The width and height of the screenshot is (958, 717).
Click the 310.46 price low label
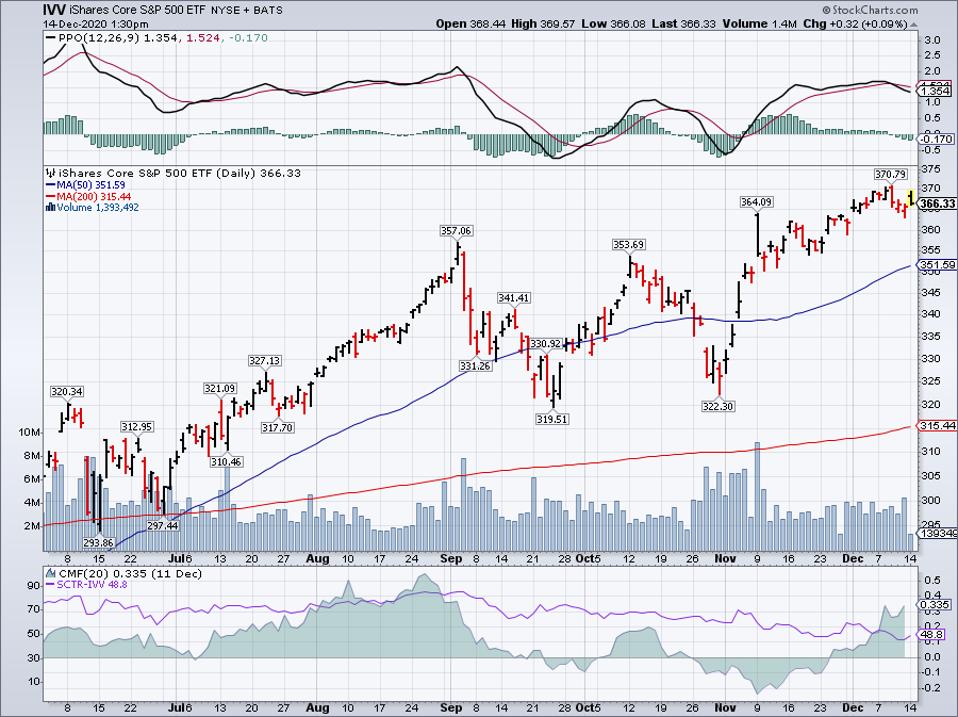(x=226, y=462)
